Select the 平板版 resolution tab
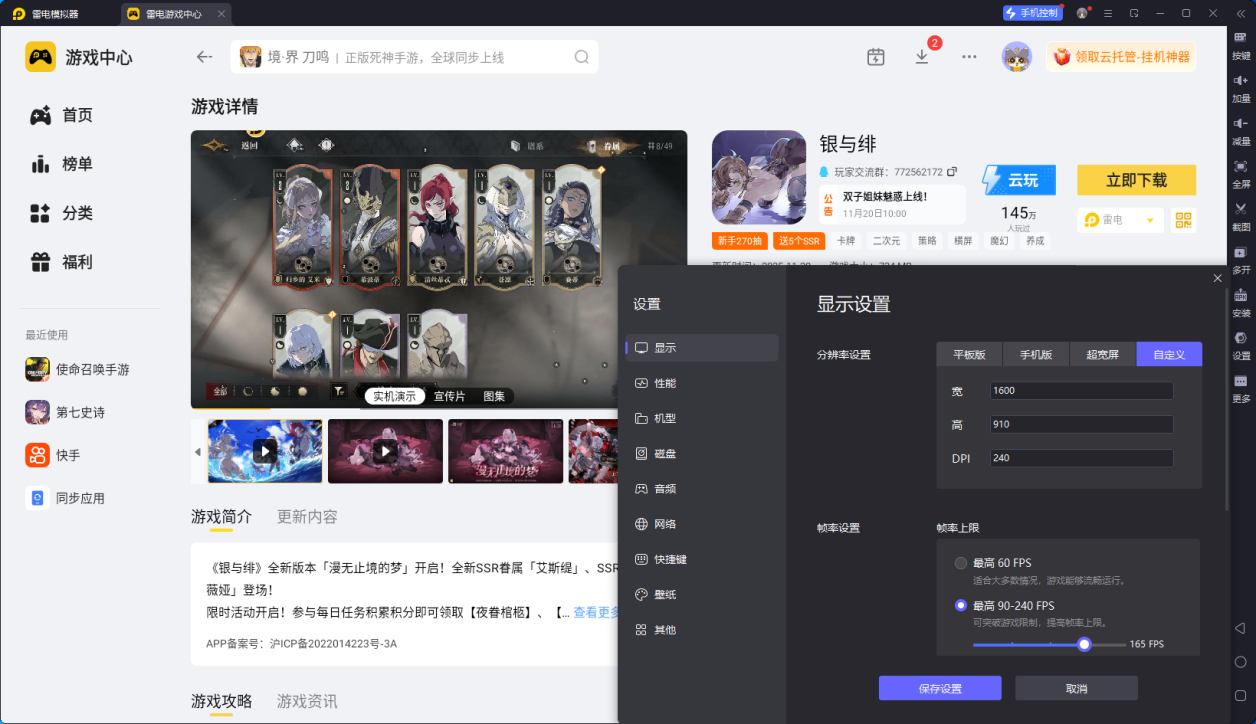This screenshot has height=724, width=1256. [x=970, y=354]
